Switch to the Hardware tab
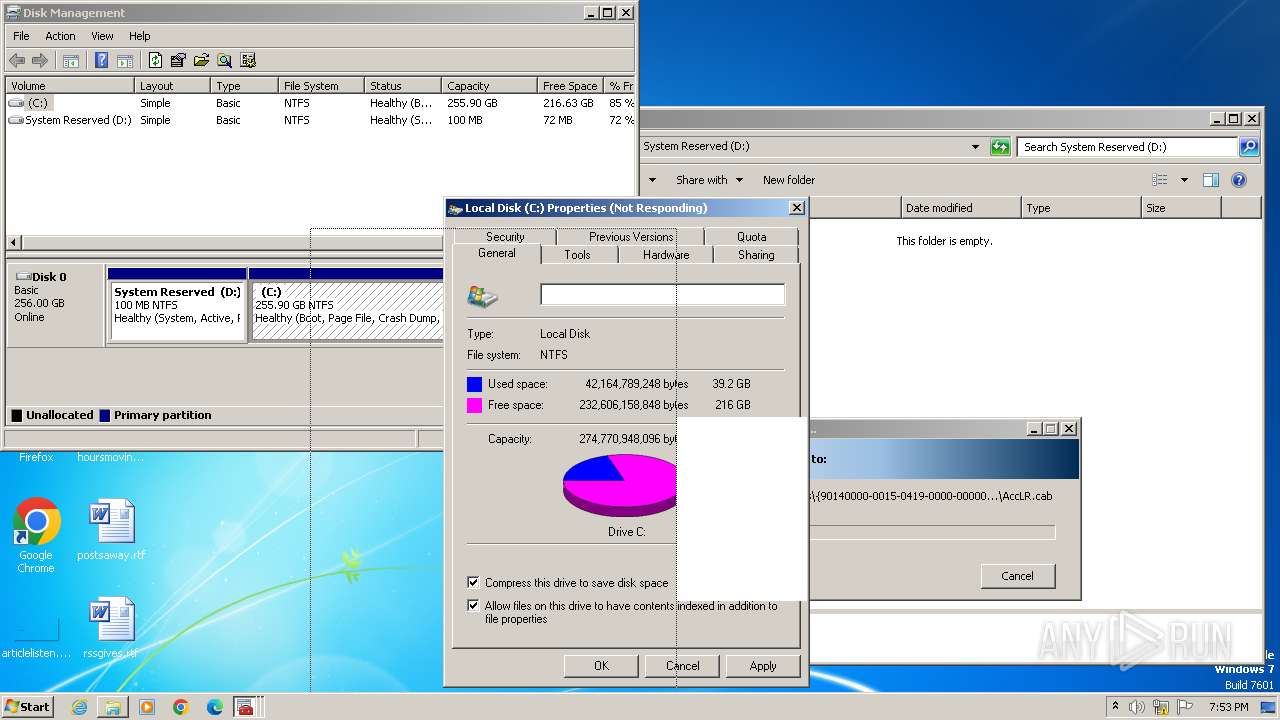The width and height of the screenshot is (1280, 720). pyautogui.click(x=666, y=255)
